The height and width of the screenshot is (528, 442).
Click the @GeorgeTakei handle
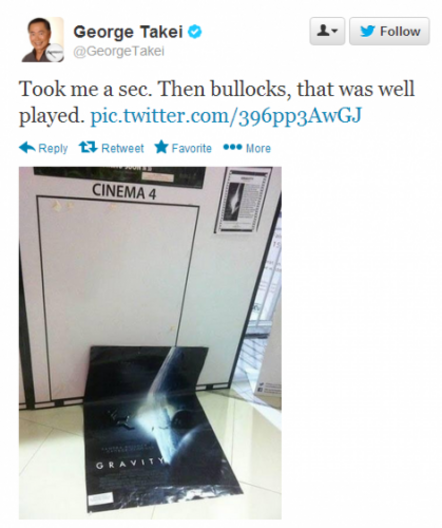pyautogui.click(x=119, y=52)
